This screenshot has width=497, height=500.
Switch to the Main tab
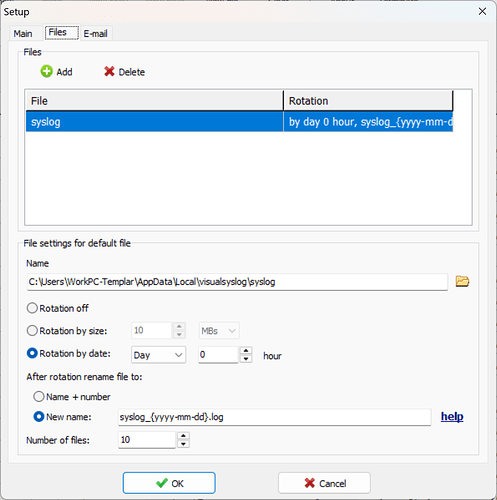click(x=23, y=33)
